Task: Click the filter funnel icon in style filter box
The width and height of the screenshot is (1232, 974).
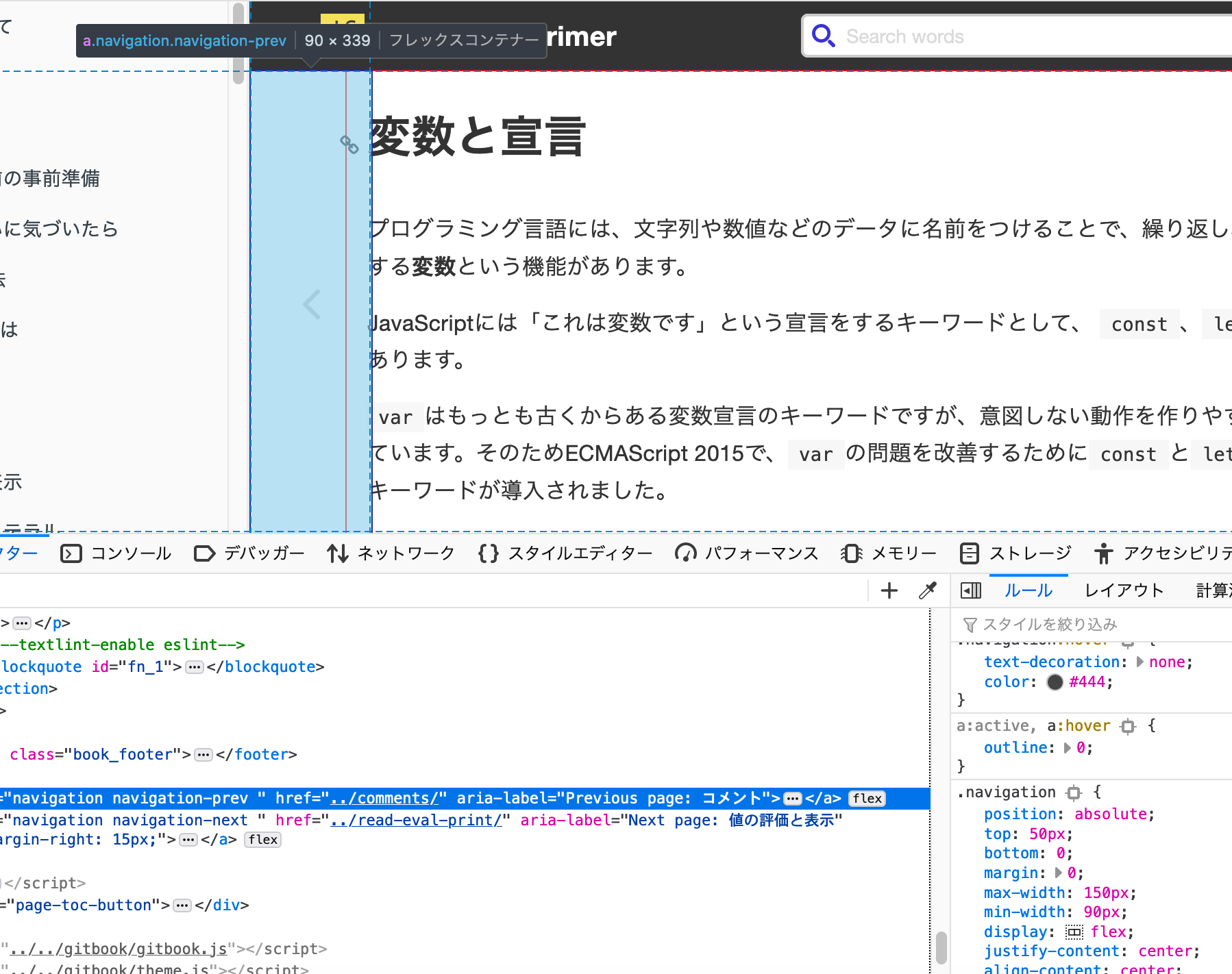Action: 970,624
